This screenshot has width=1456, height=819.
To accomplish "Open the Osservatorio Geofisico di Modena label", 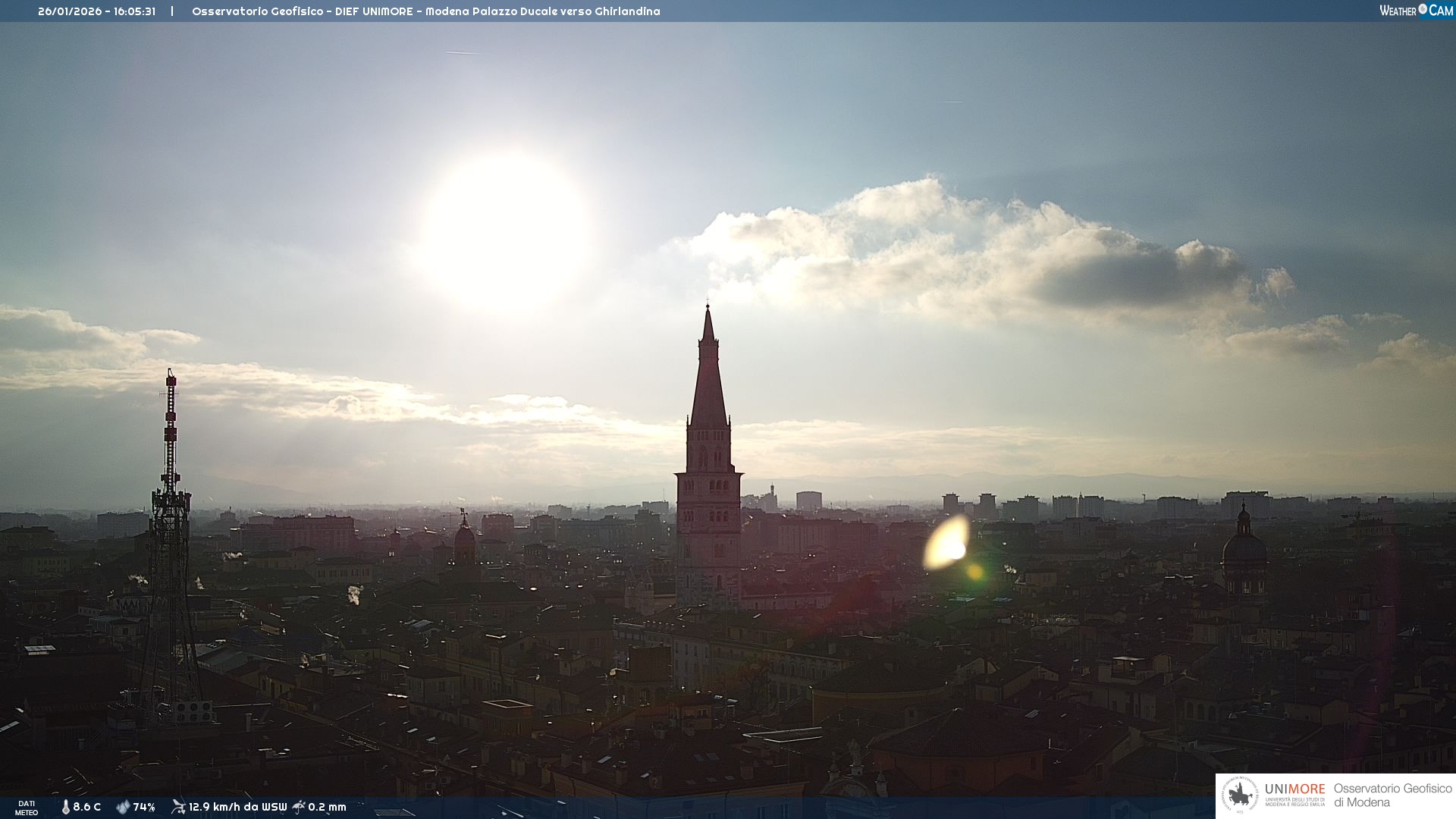I will pos(1392,795).
